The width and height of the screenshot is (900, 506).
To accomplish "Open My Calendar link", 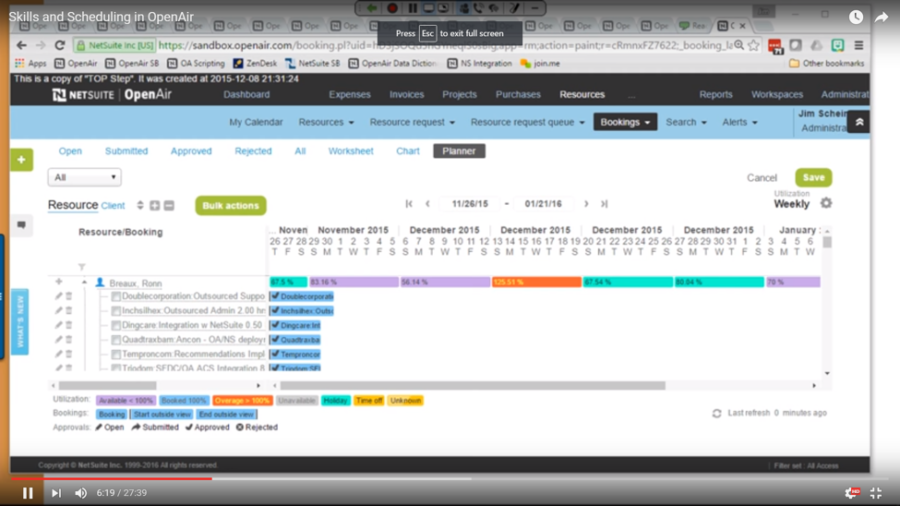I will click(255, 122).
